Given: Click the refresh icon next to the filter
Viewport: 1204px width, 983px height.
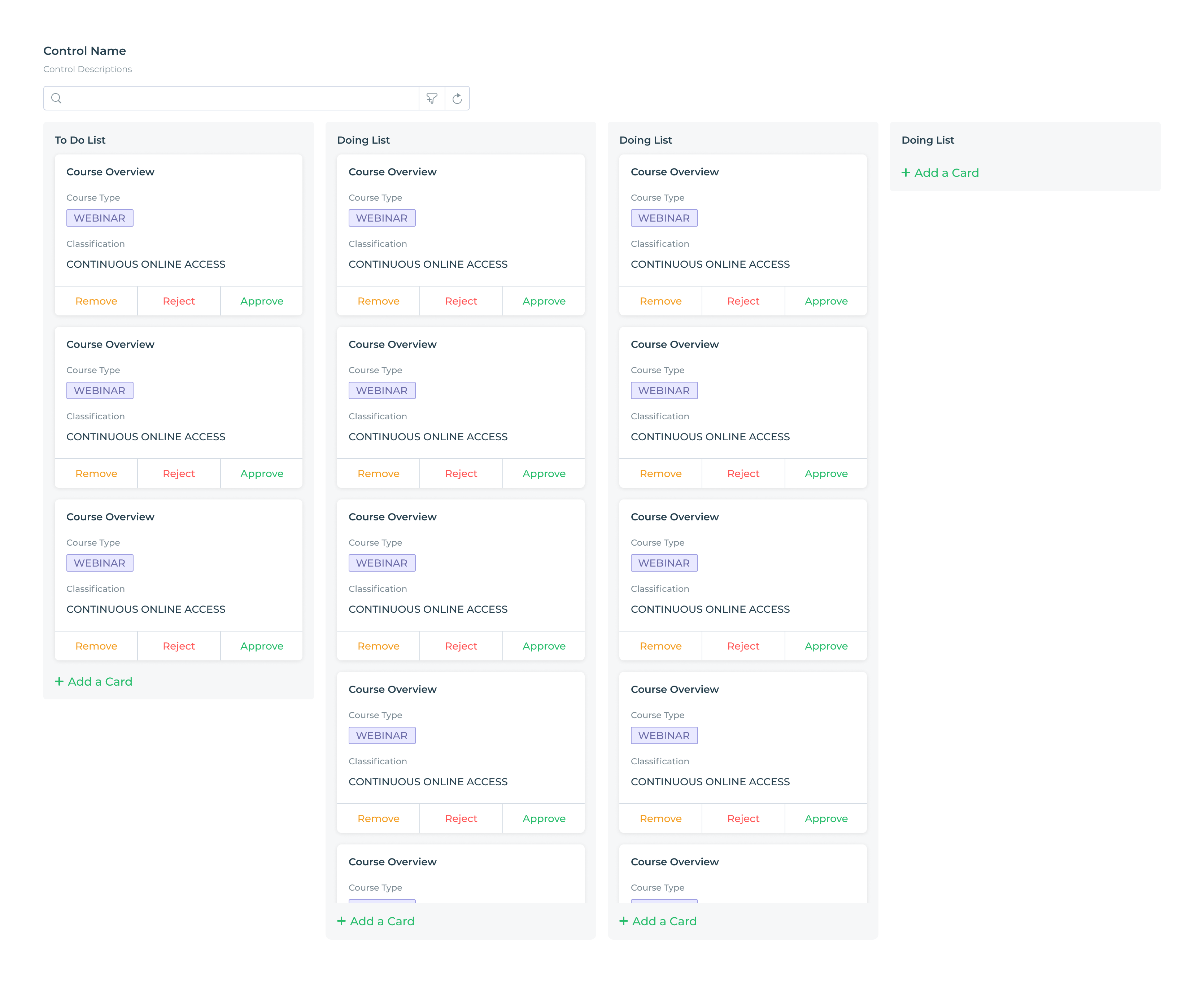Looking at the screenshot, I should [457, 98].
